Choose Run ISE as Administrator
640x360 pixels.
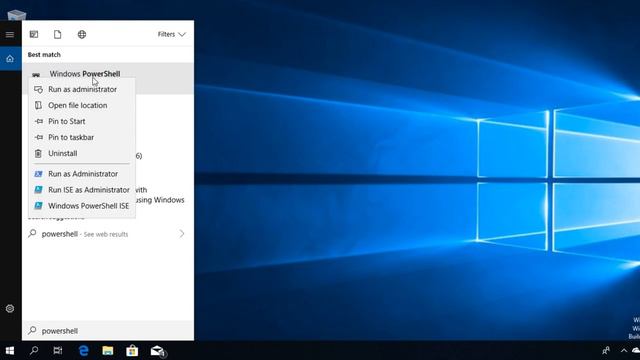(82, 190)
